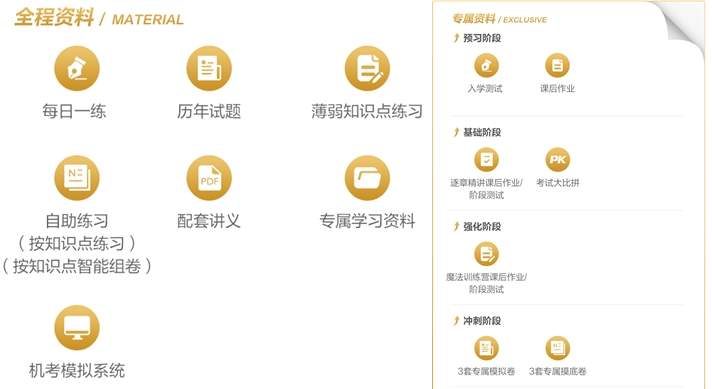Open the 专属学习资料 label
Image resolution: width=712 pixels, height=389 pixels.
pyautogui.click(x=367, y=221)
